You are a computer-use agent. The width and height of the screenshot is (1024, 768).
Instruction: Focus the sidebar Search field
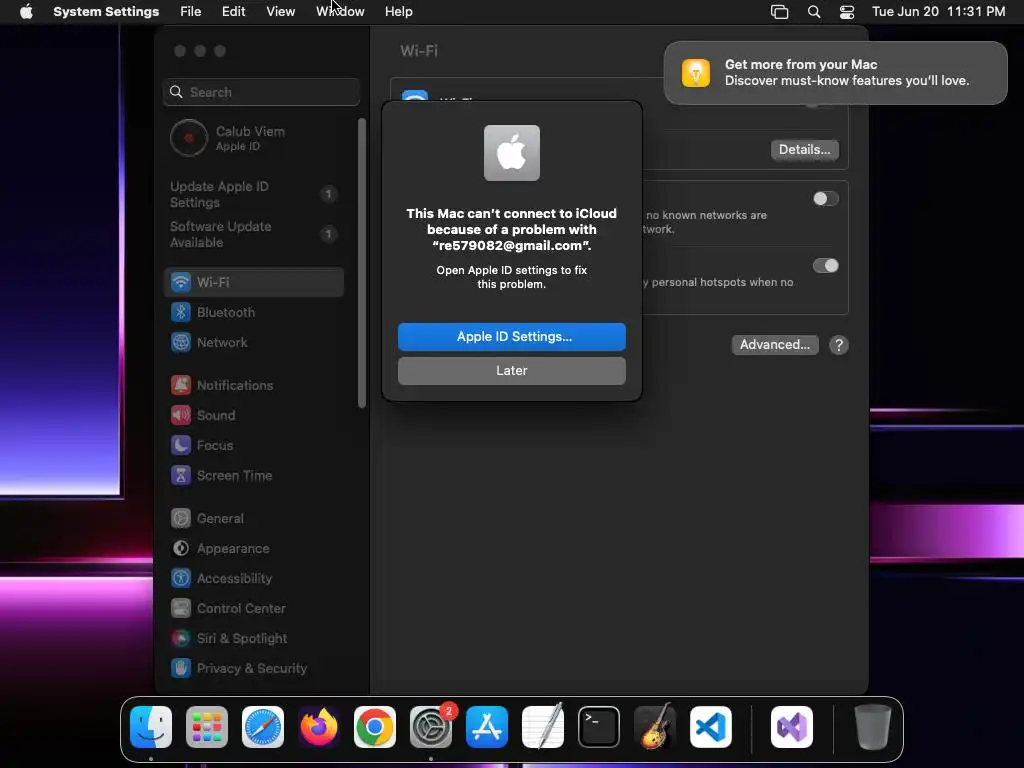(261, 92)
